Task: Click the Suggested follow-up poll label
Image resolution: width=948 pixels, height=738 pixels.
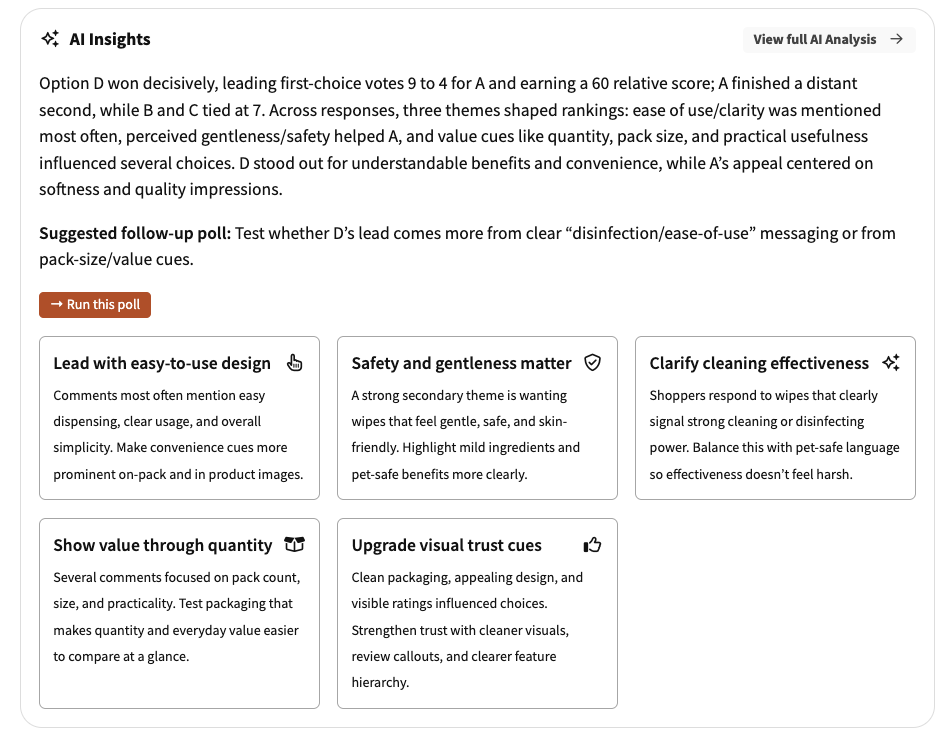Action: [135, 233]
